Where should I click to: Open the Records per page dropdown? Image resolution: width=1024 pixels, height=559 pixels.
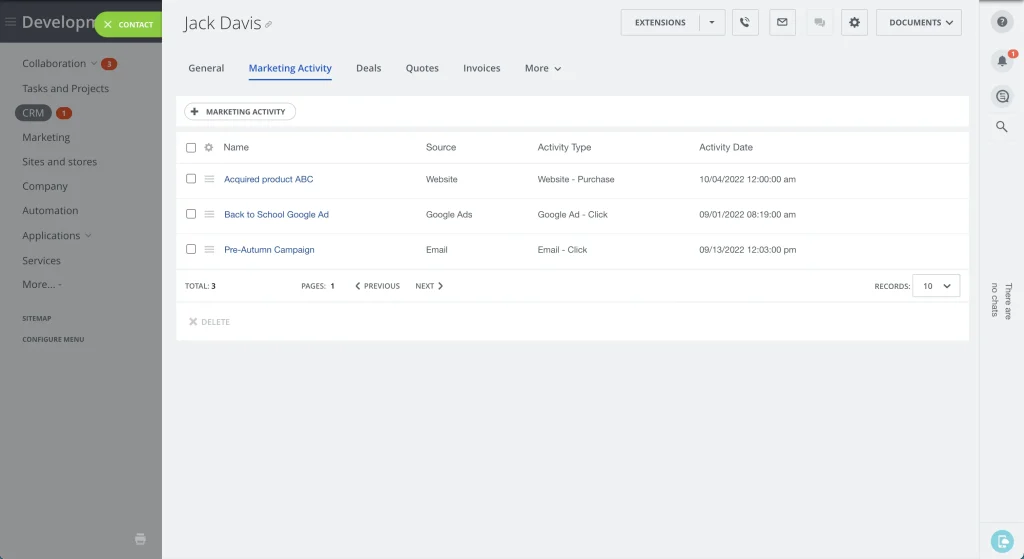pyautogui.click(x=936, y=286)
